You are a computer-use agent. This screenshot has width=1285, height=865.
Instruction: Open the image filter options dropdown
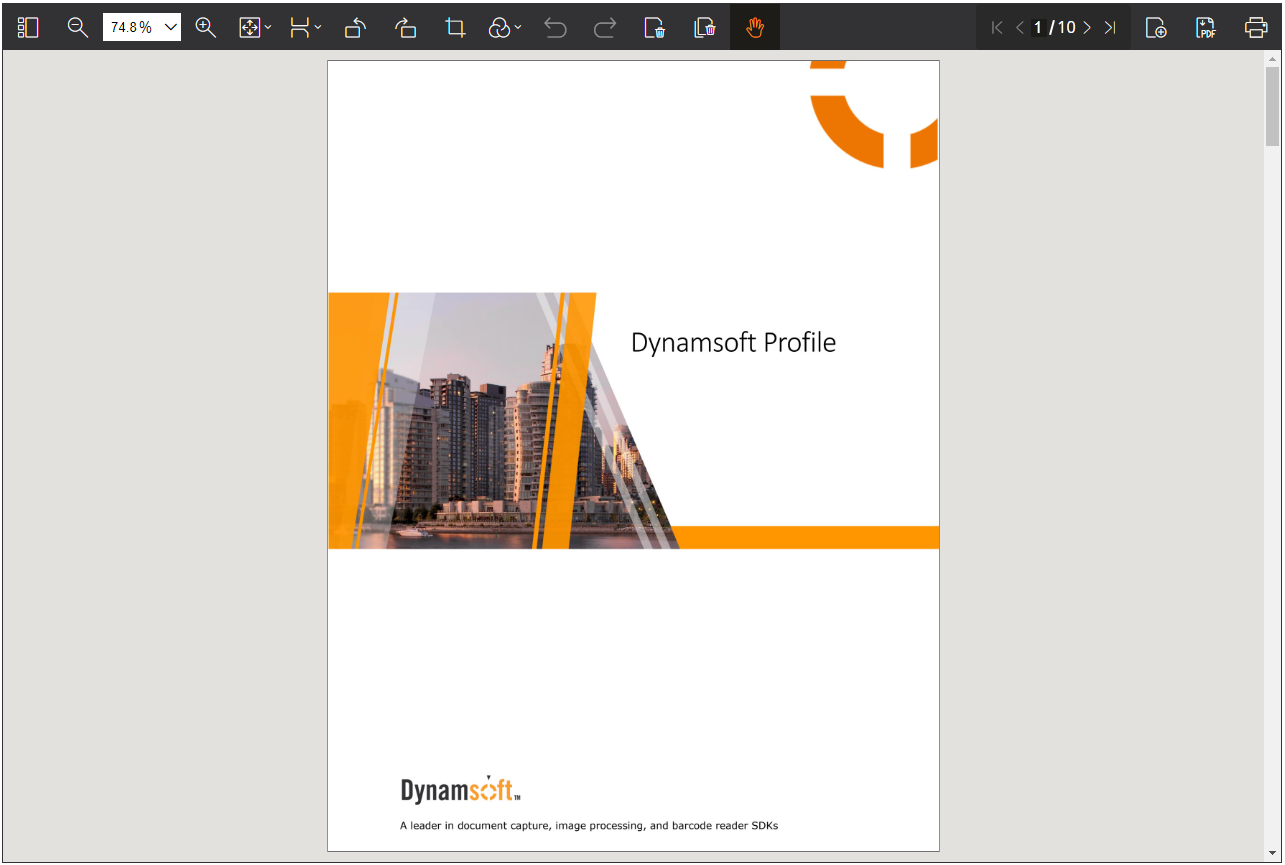tap(505, 28)
